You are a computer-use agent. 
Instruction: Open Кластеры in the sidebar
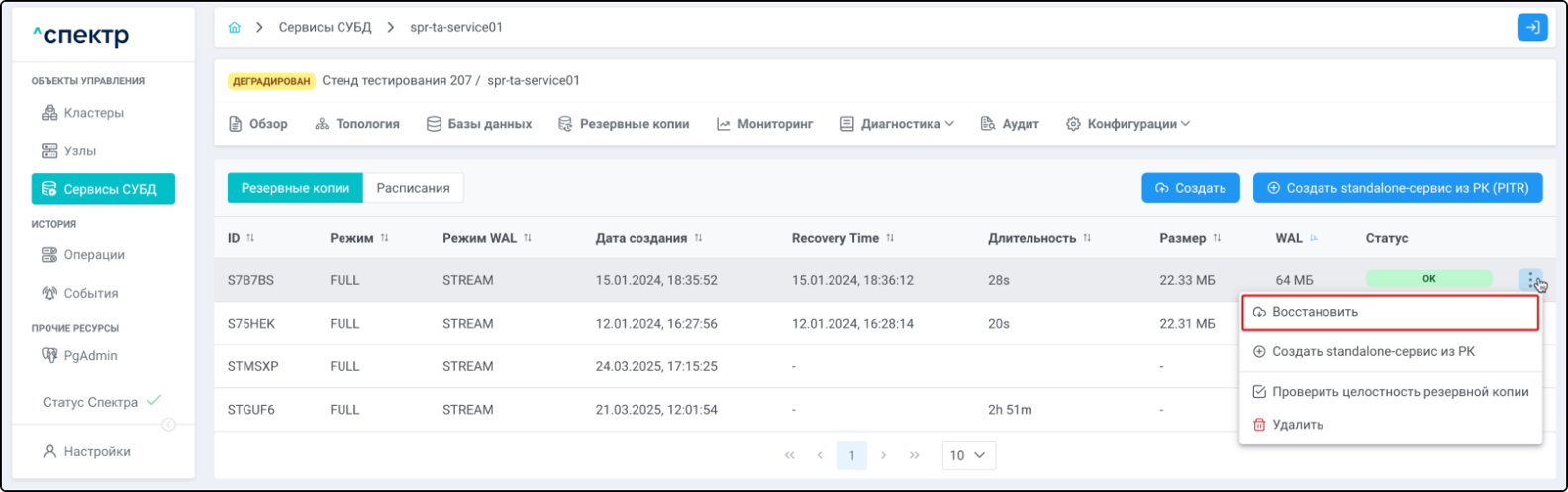coord(93,113)
